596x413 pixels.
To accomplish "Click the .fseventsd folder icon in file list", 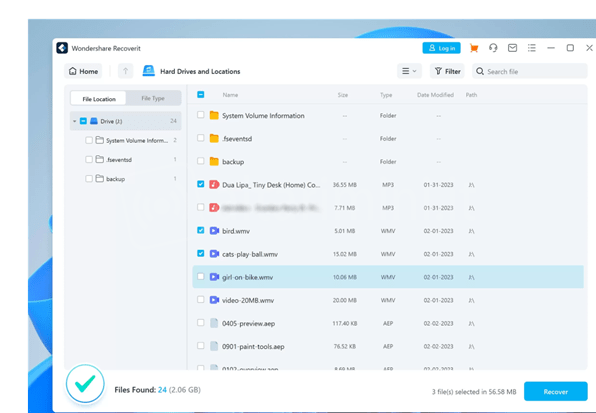I will point(214,138).
